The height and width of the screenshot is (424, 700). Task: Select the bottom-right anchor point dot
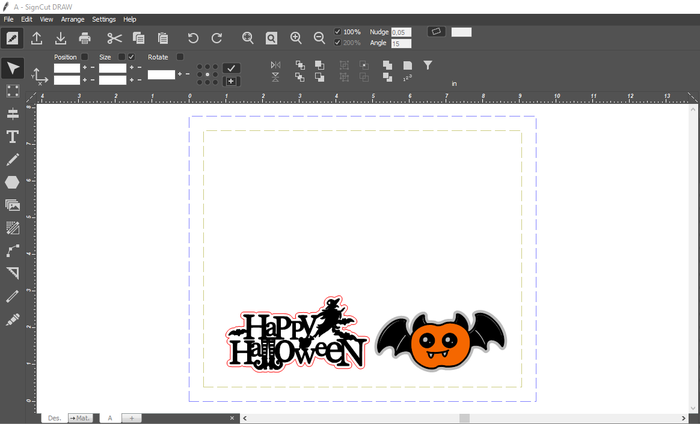tap(215, 82)
